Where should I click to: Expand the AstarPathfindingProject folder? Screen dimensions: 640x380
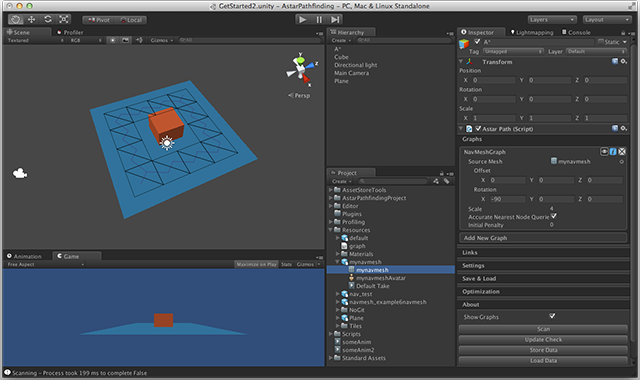331,198
